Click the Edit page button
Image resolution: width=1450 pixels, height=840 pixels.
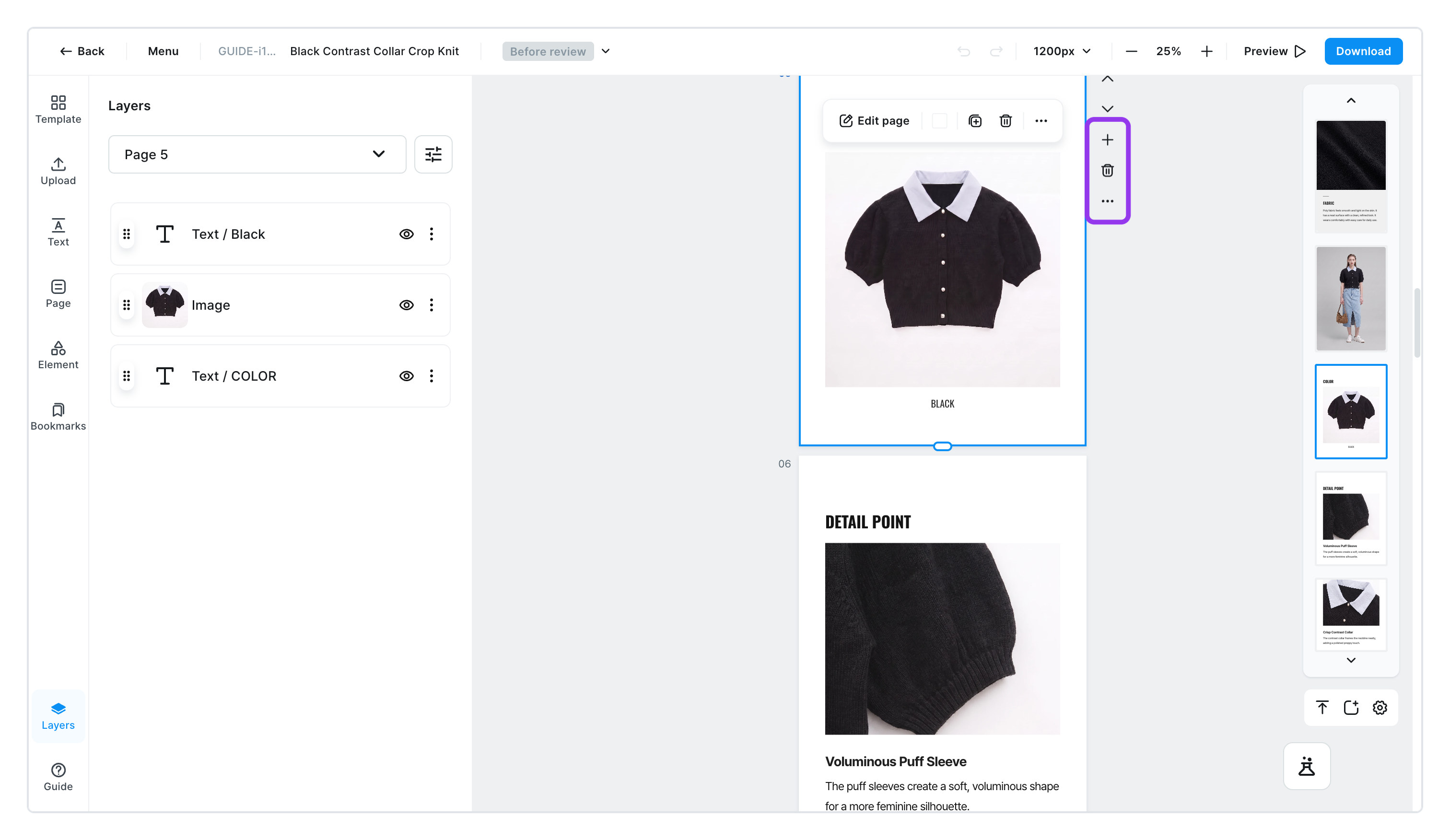point(874,121)
